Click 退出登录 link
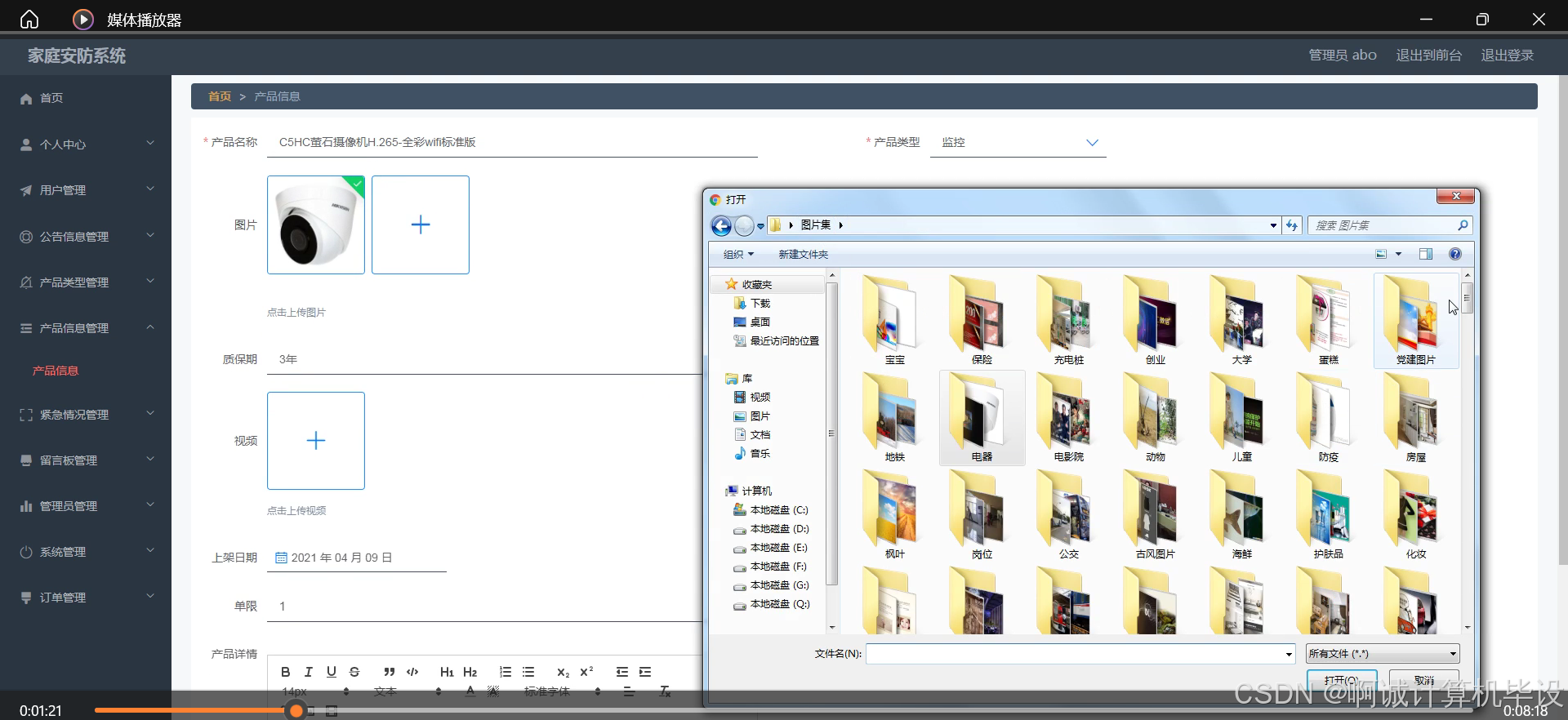The height and width of the screenshot is (720, 1568). click(x=1507, y=55)
